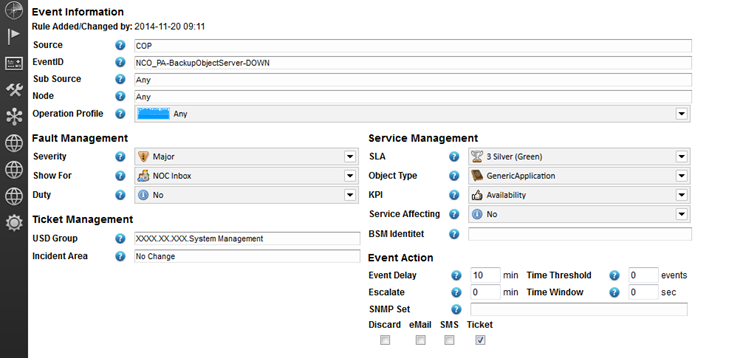Expand Object Type dropdown showing GenericApplication
The width and height of the screenshot is (747, 364).
click(x=580, y=176)
